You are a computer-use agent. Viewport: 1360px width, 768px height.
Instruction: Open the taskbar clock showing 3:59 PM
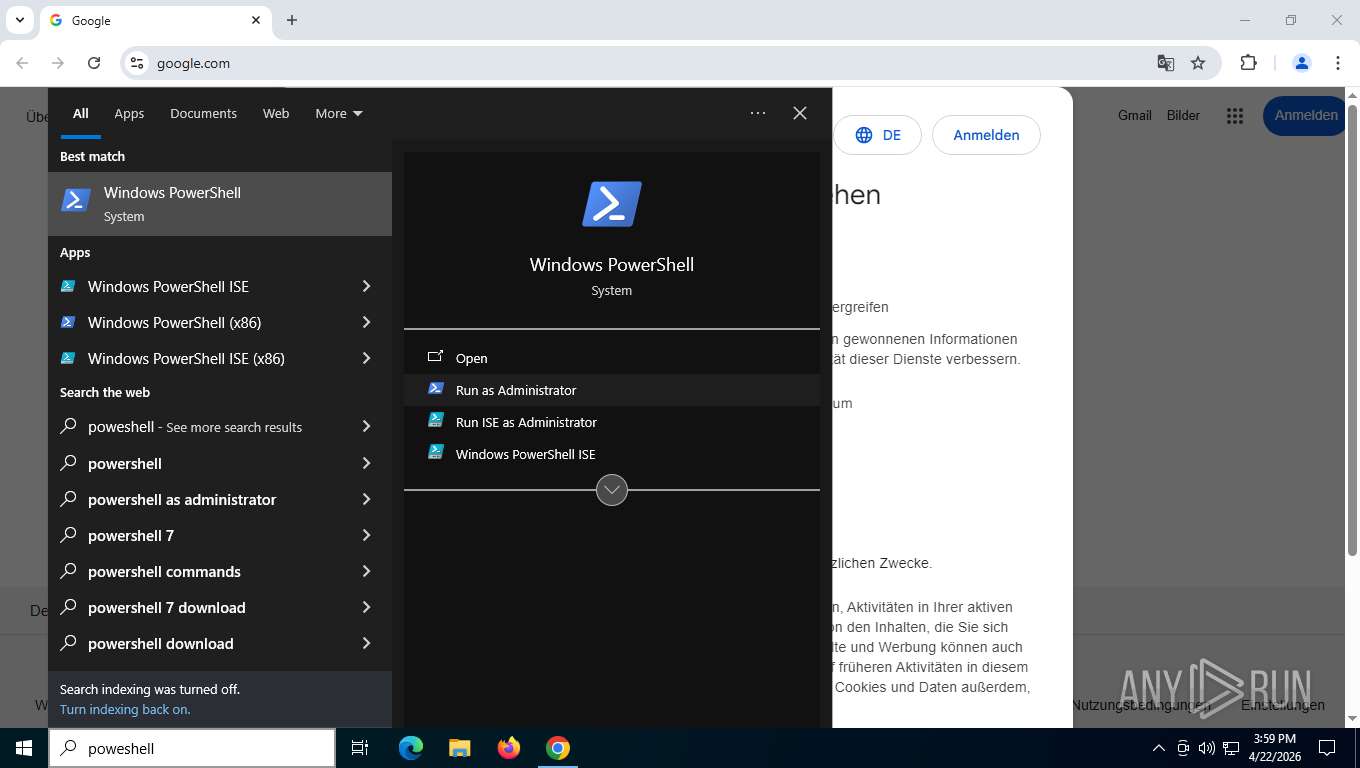pos(1274,748)
